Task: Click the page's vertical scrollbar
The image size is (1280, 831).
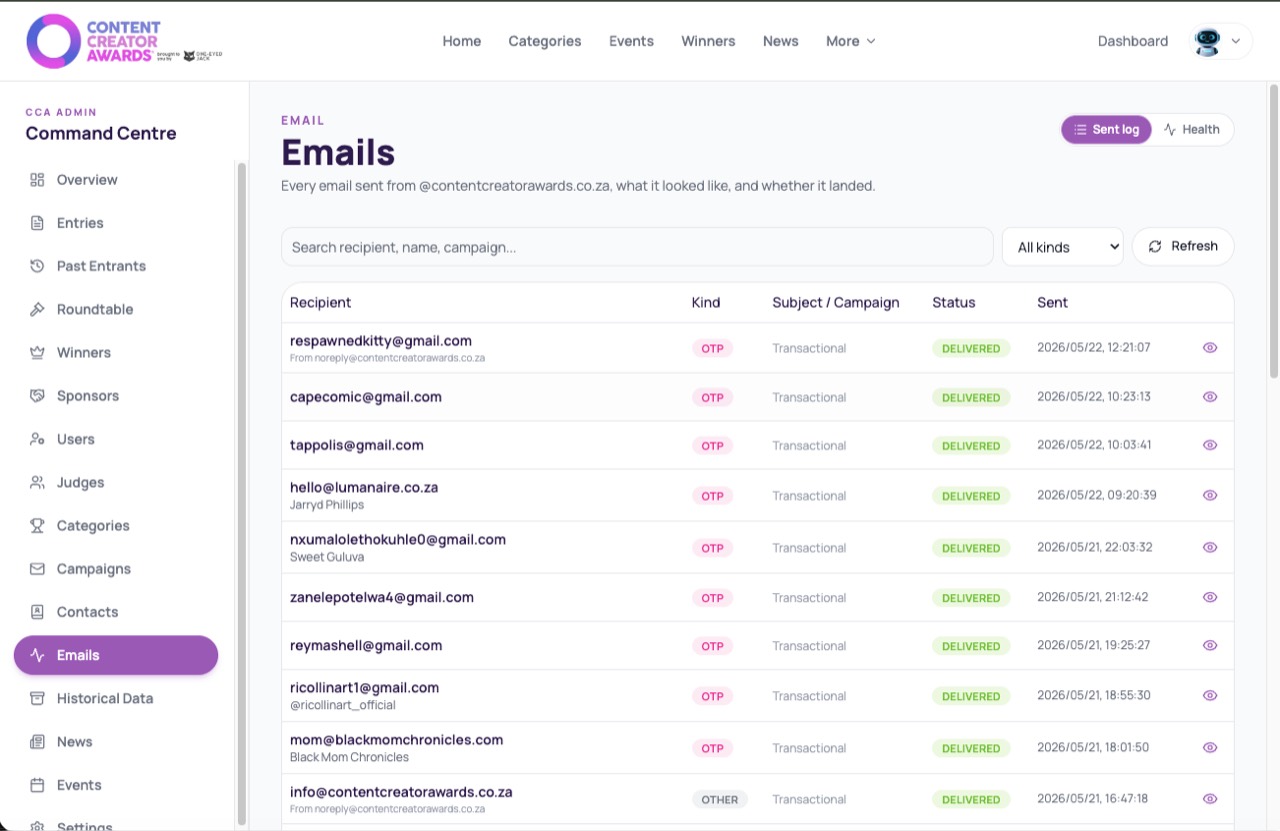Action: pyautogui.click(x=1274, y=232)
